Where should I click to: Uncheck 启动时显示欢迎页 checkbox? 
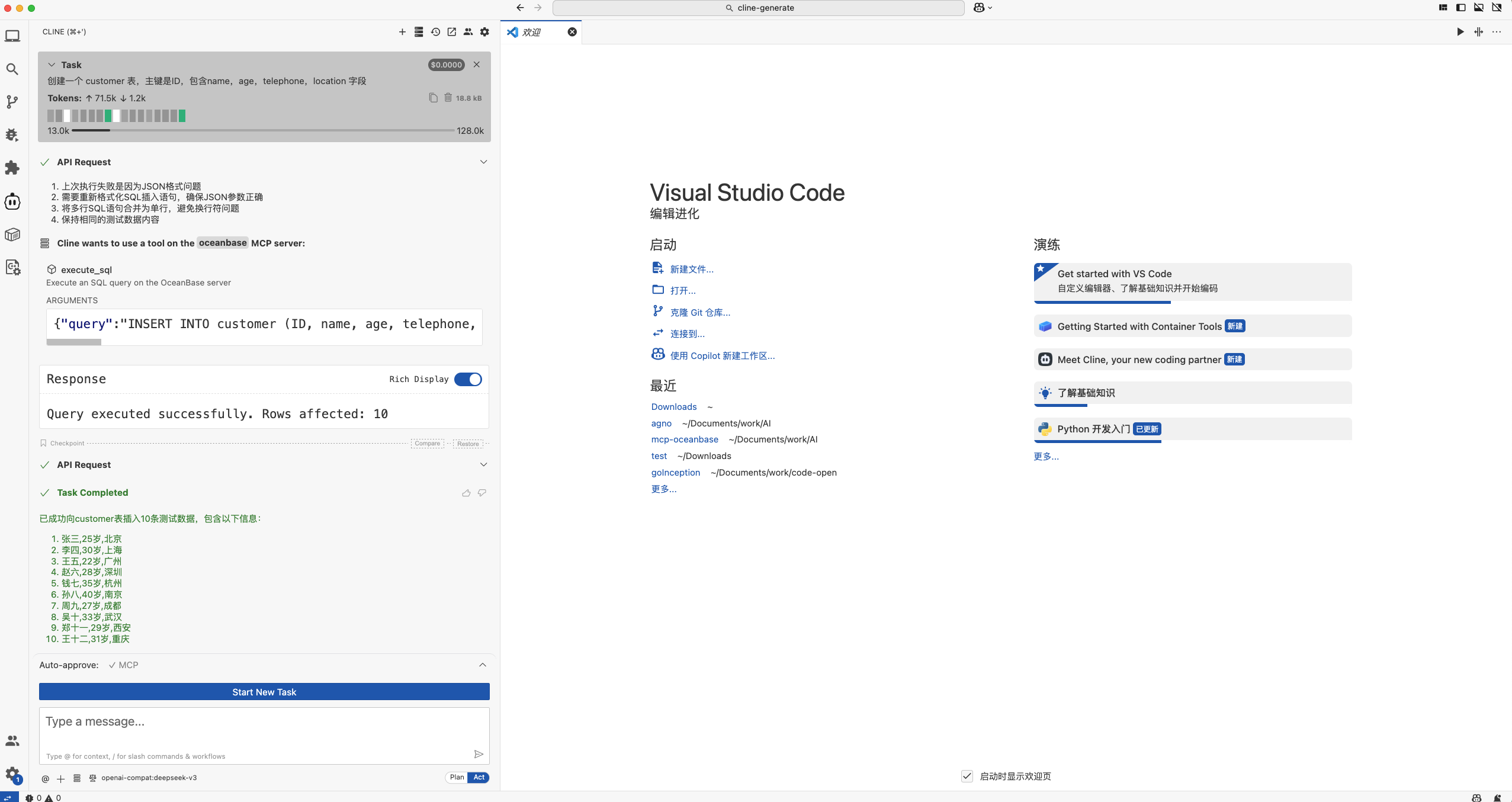[967, 776]
